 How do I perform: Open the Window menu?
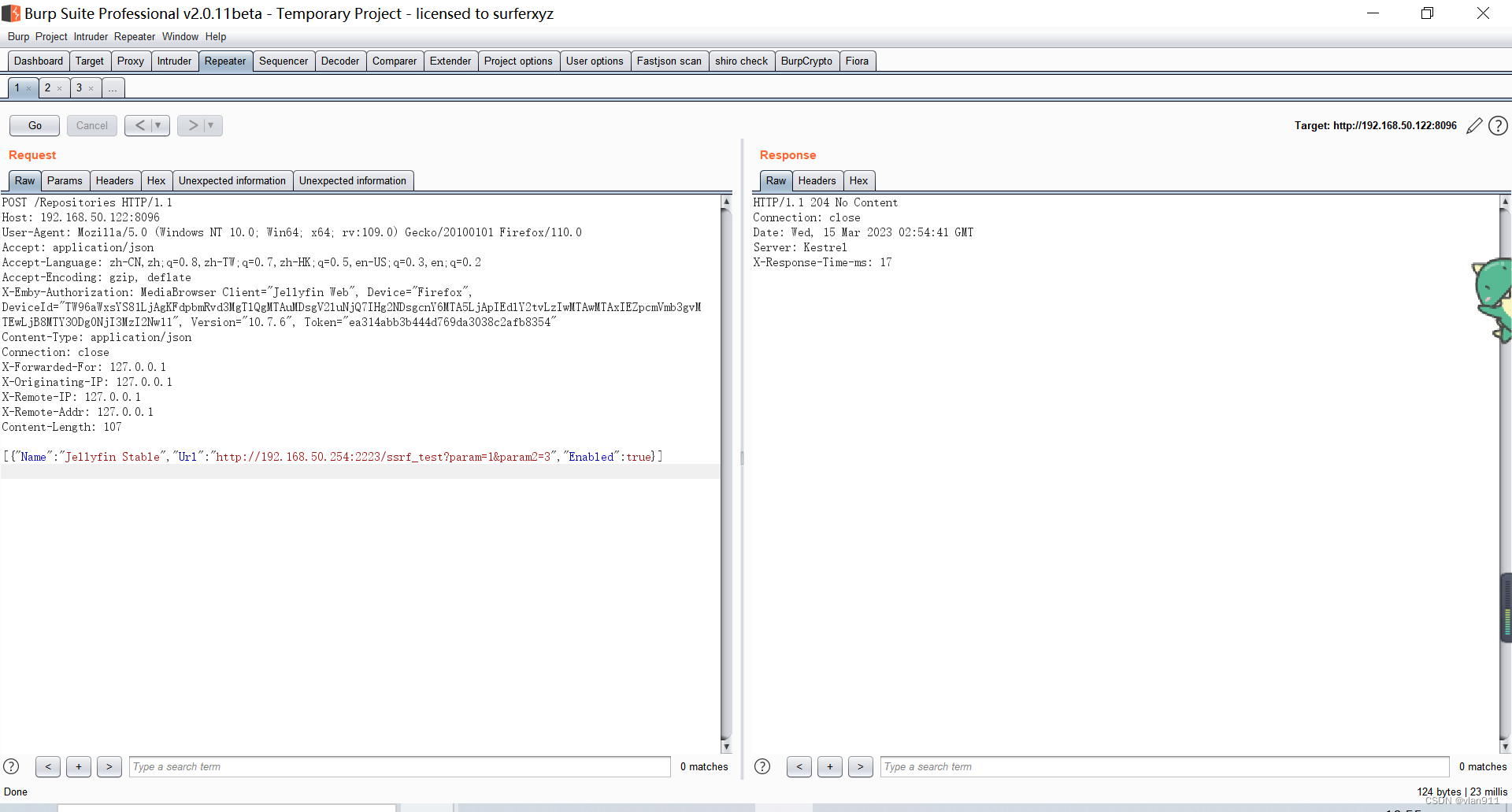pyautogui.click(x=180, y=36)
